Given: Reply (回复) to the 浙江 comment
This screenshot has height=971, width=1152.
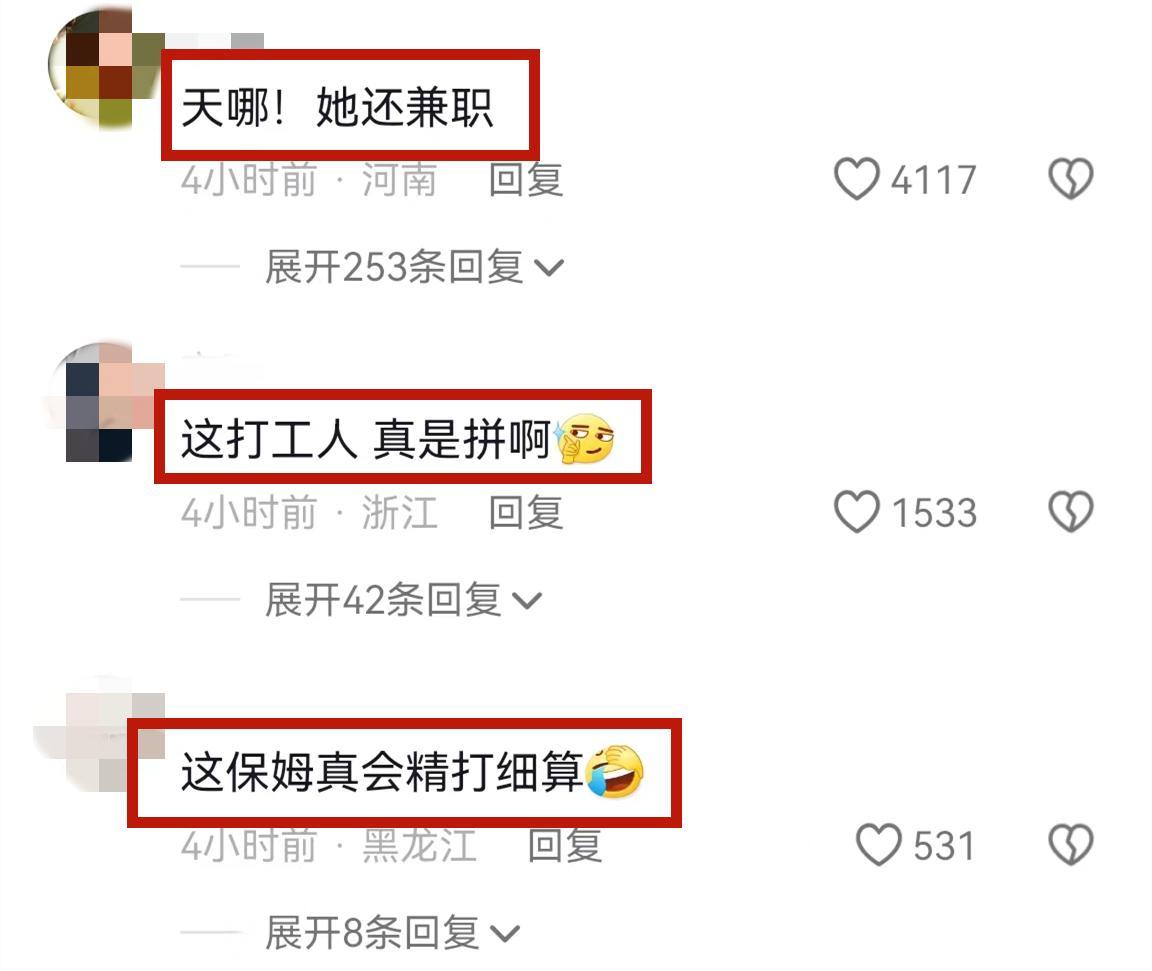Looking at the screenshot, I should (526, 512).
